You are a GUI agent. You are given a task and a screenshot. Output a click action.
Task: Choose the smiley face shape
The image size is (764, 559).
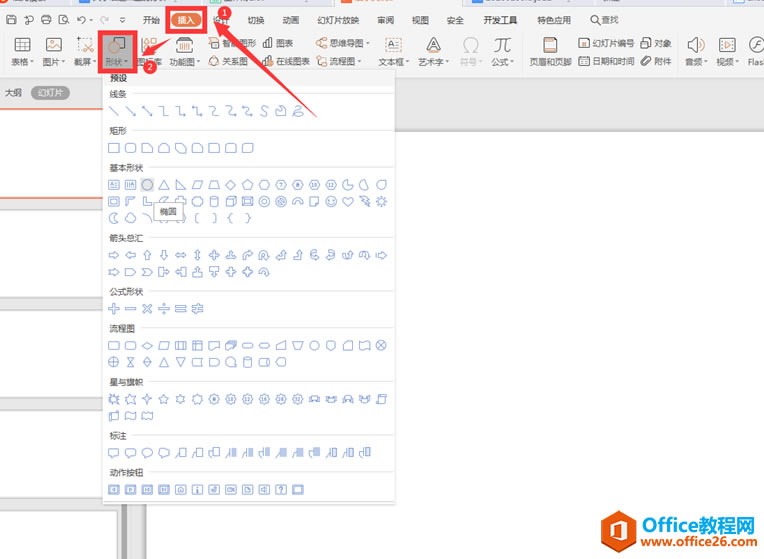click(331, 201)
